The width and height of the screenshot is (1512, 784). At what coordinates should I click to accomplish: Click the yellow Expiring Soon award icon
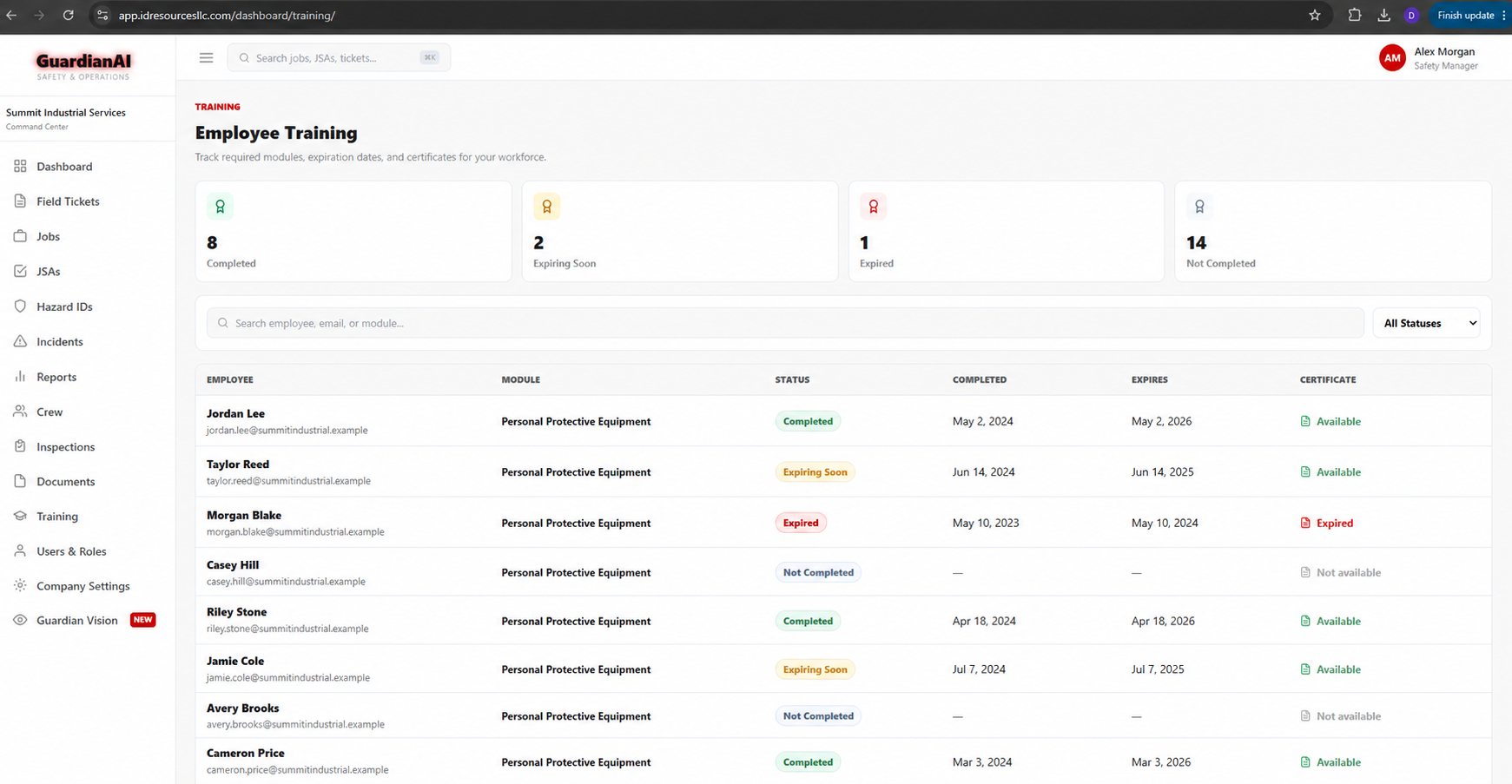pyautogui.click(x=546, y=207)
